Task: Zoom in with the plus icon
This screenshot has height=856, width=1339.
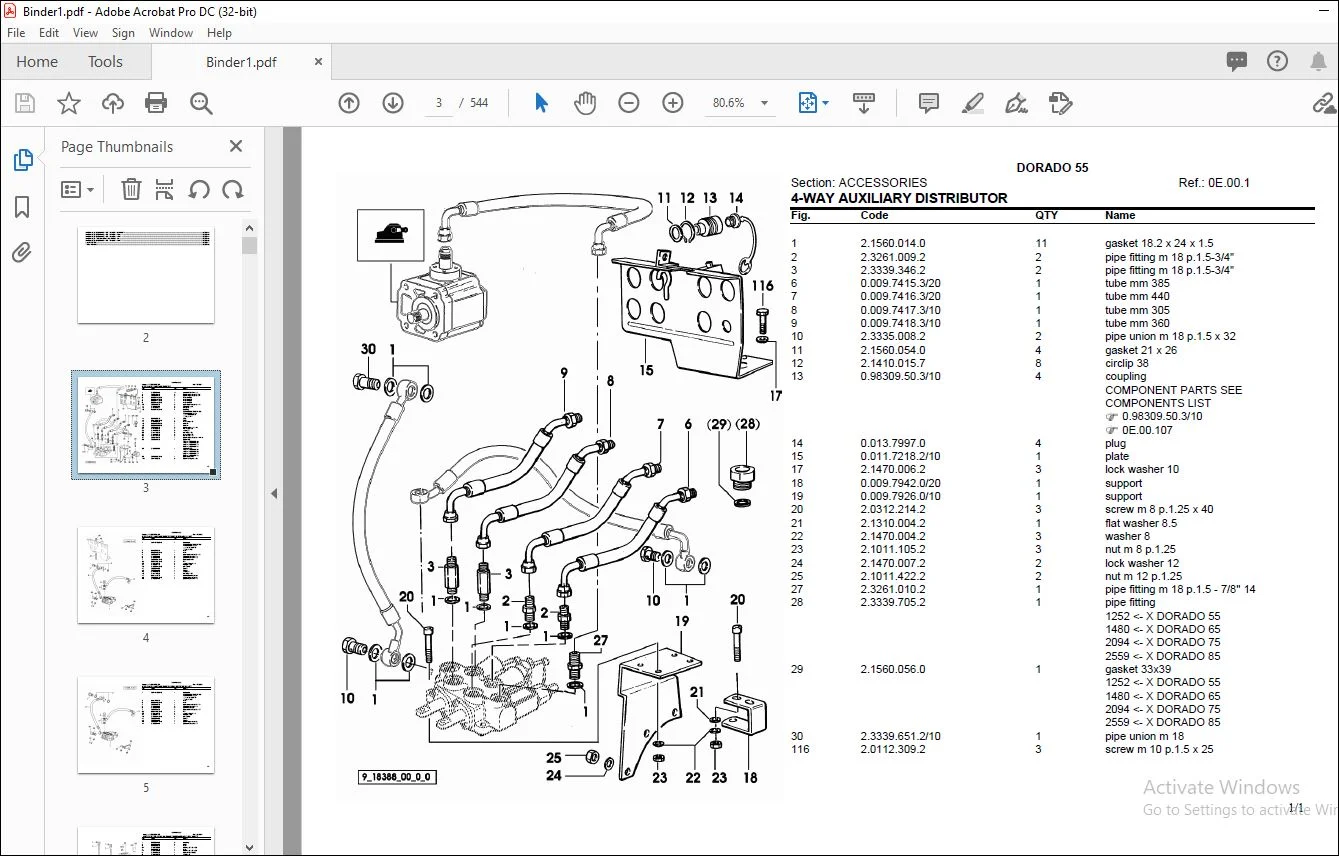Action: [x=673, y=103]
